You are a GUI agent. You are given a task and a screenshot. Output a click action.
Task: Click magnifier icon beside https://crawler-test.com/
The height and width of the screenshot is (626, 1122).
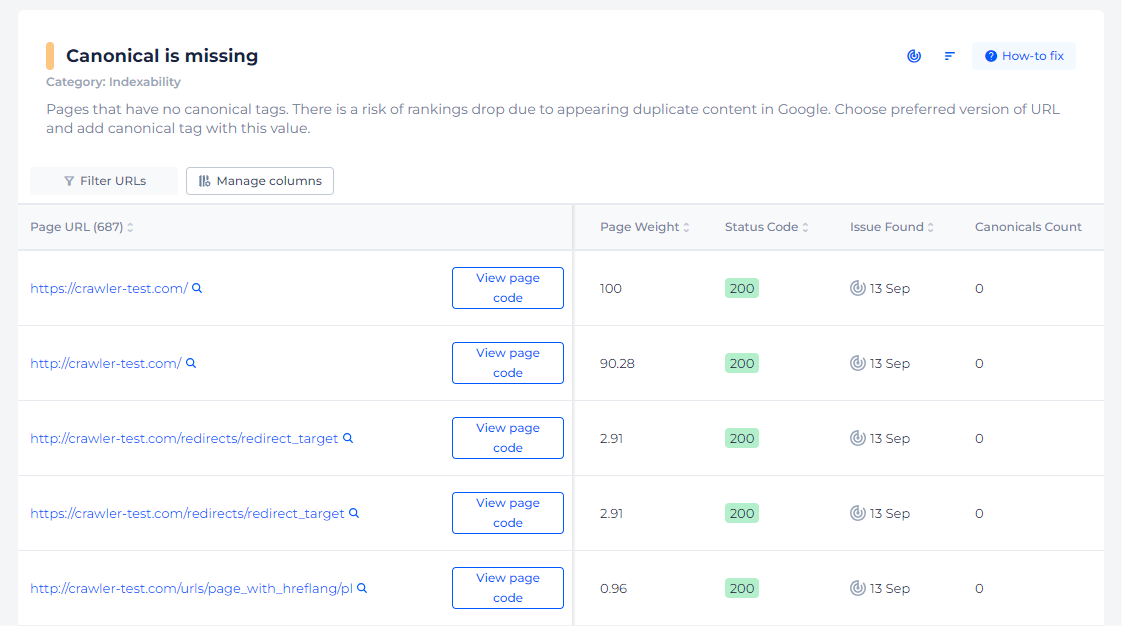(x=197, y=288)
